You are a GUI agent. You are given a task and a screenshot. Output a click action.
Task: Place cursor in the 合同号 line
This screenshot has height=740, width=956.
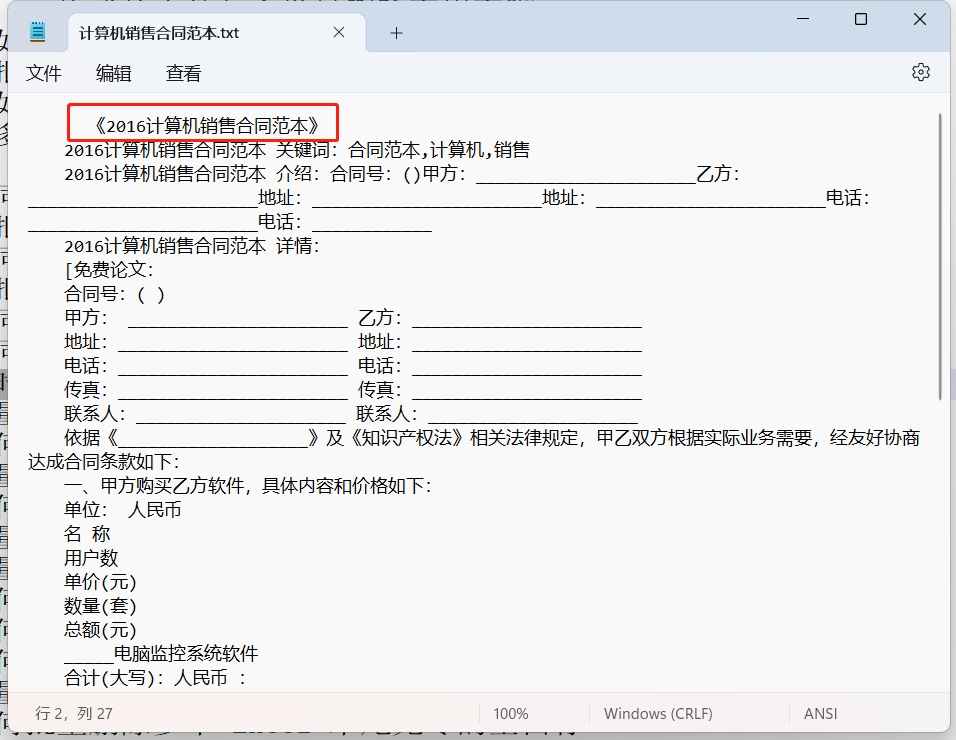(115, 294)
